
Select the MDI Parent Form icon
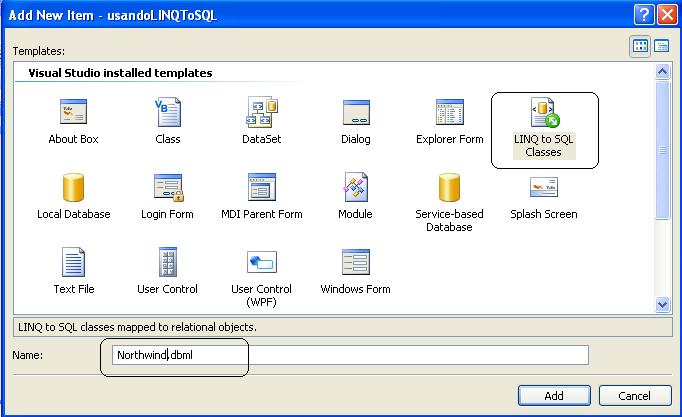point(262,187)
